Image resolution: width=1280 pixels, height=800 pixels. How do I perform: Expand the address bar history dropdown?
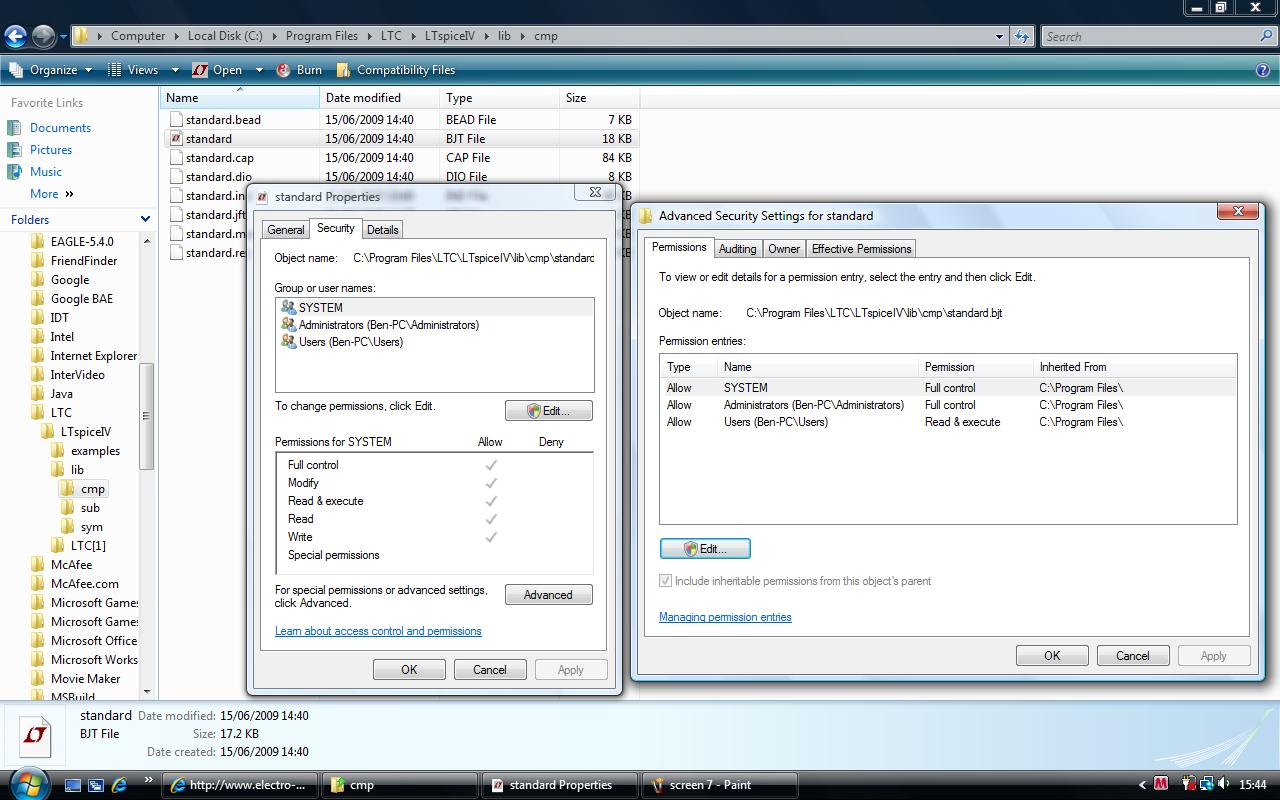(999, 37)
